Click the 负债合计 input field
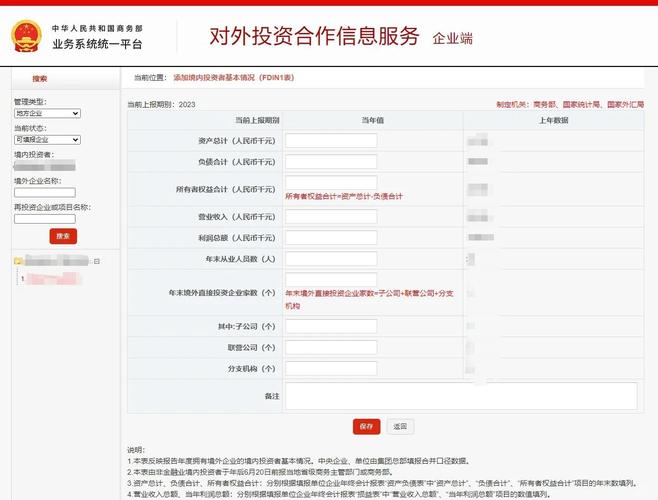Image resolution: width=658 pixels, height=500 pixels. click(330, 162)
